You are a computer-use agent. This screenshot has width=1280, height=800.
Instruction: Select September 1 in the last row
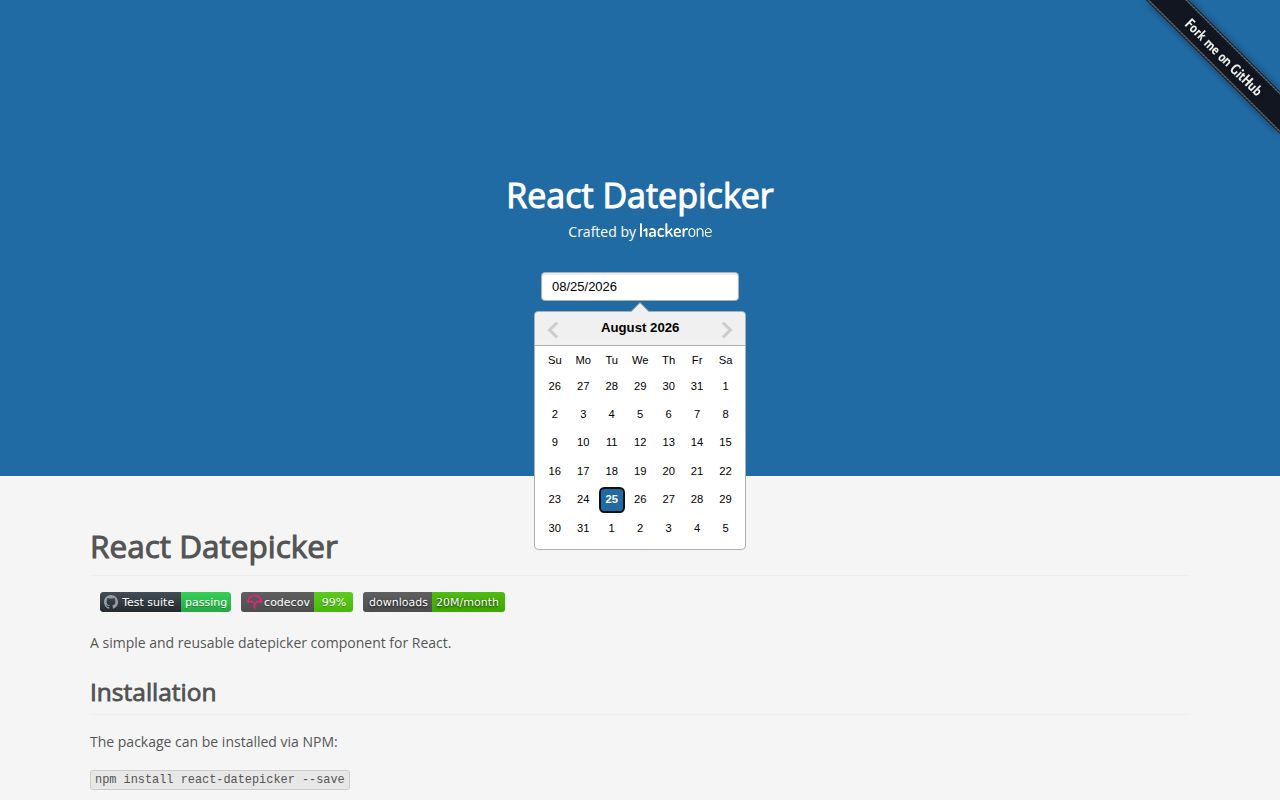click(612, 528)
